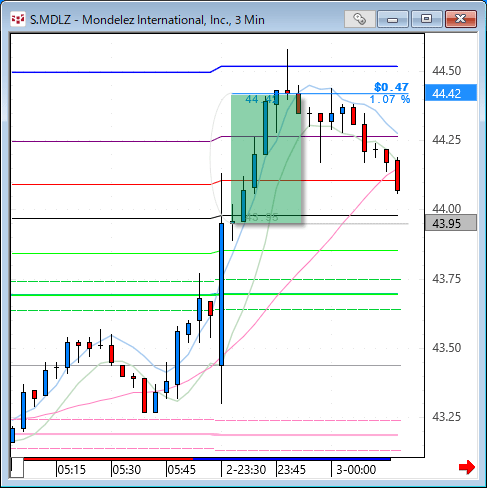Click the 1.07 % change label

click(x=390, y=99)
